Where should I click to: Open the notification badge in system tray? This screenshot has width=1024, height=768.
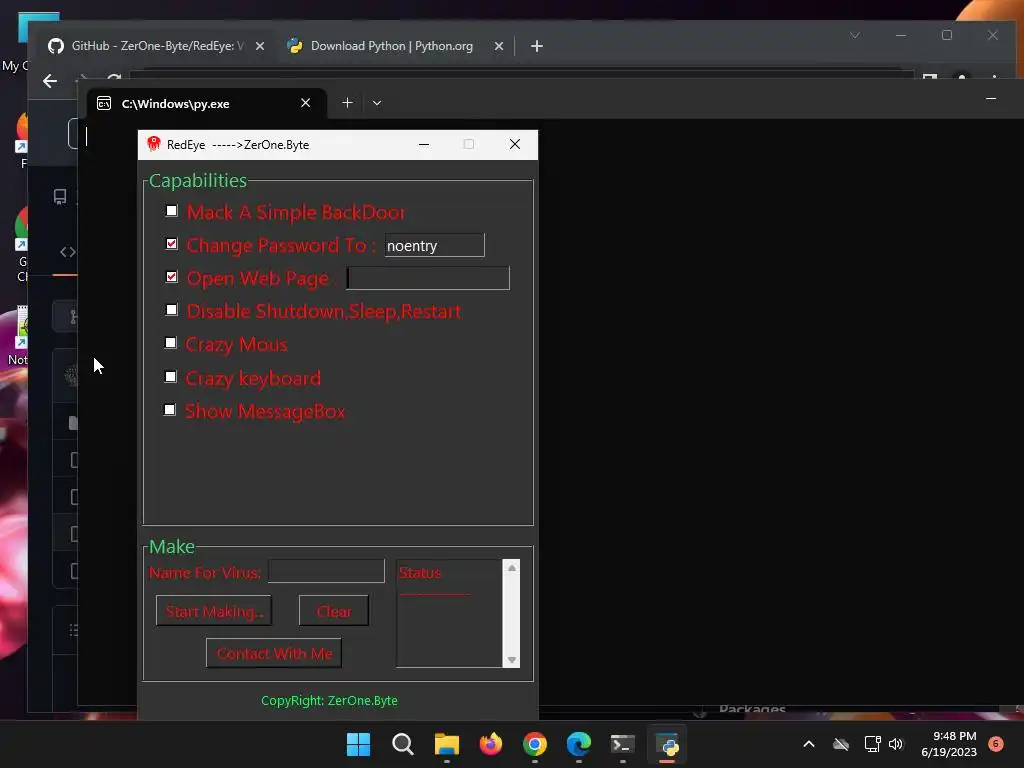tap(996, 743)
